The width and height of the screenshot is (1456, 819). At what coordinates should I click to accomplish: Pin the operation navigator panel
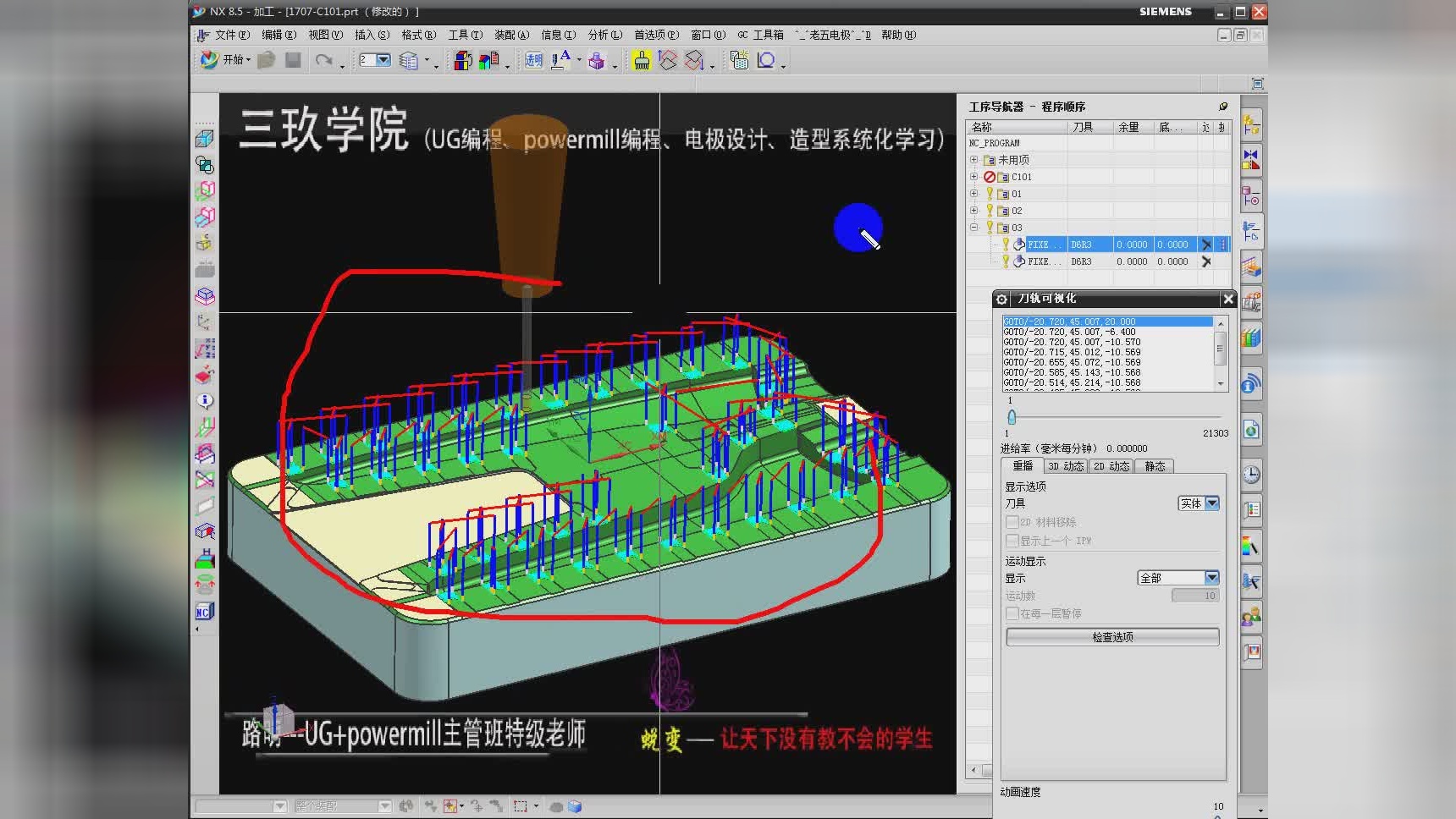click(1223, 107)
